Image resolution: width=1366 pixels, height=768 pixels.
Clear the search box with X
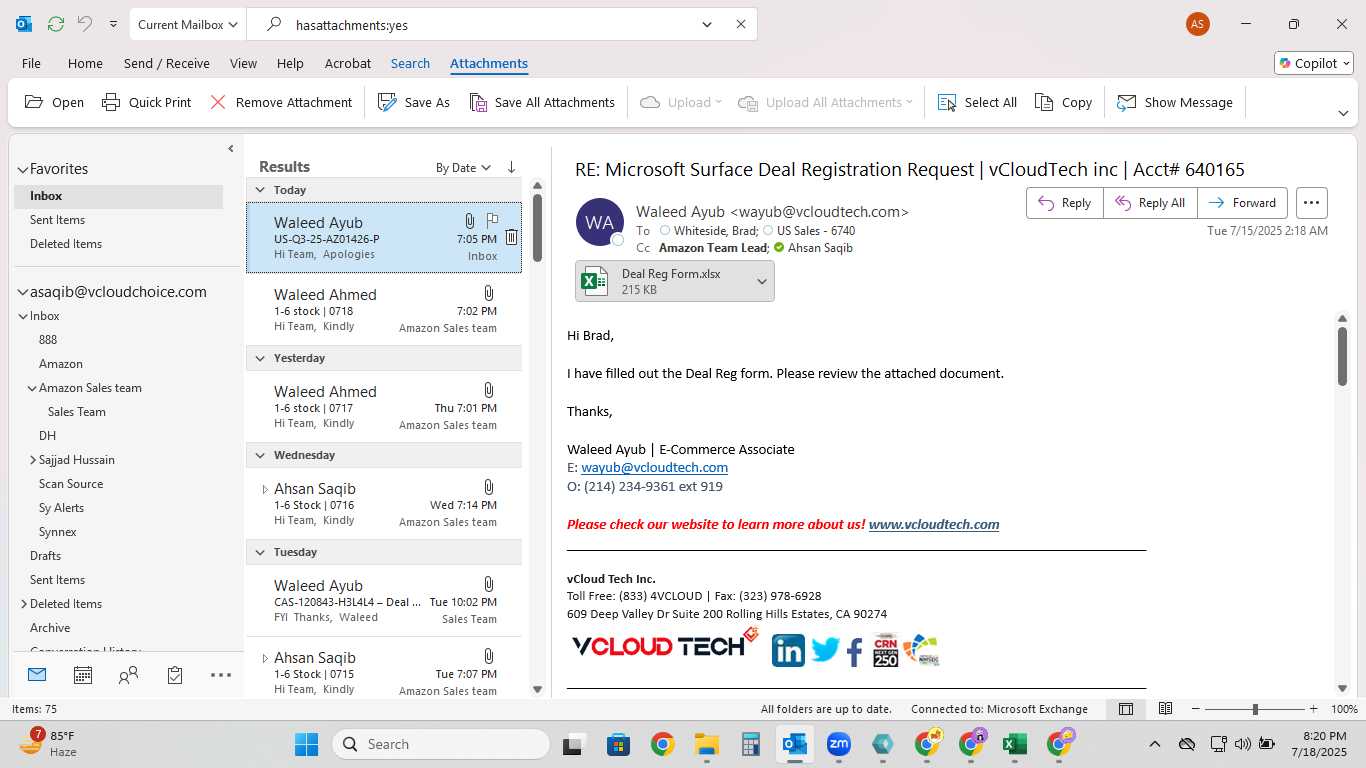(741, 24)
